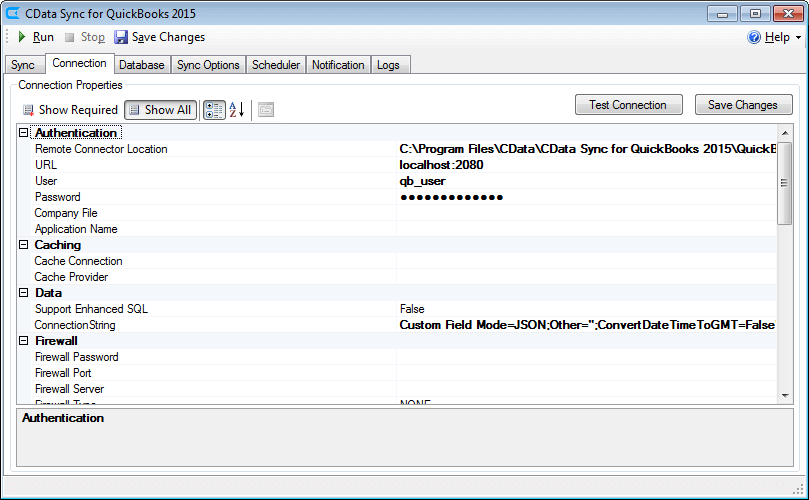
Task: Collapse the Authentication category
Action: [x=24, y=133]
